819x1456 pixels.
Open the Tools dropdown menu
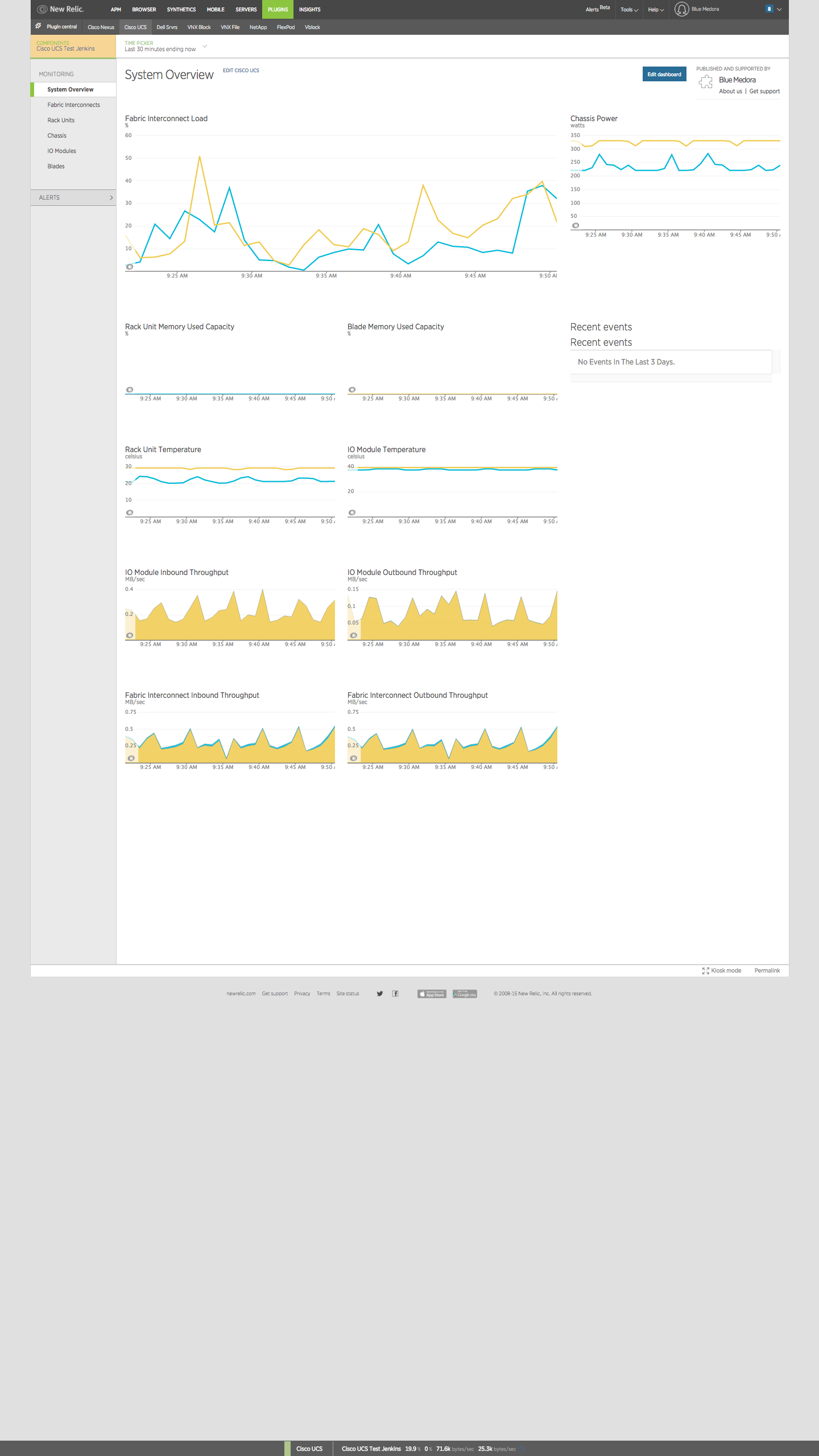pyautogui.click(x=629, y=10)
